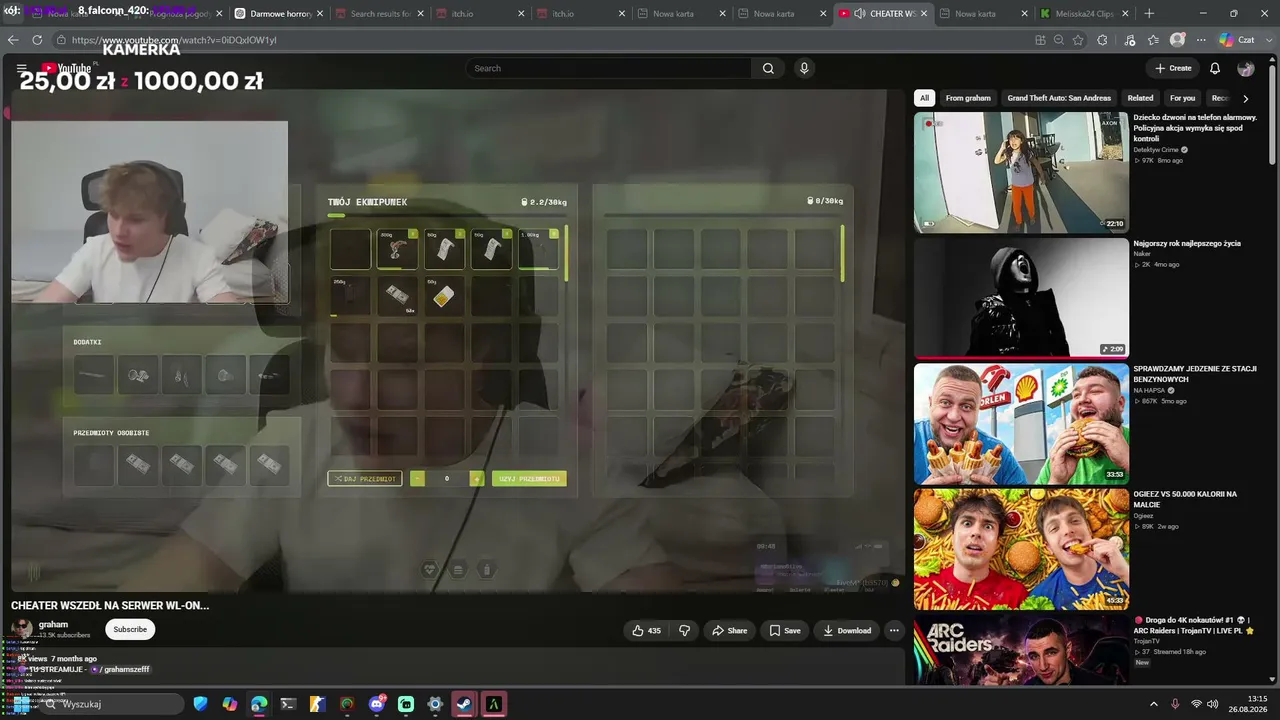Screen dimensions: 1280x720
Task: Open the 'Dziecko dzwoni na telefon alarmowy' thumbnail
Action: coord(1021,172)
